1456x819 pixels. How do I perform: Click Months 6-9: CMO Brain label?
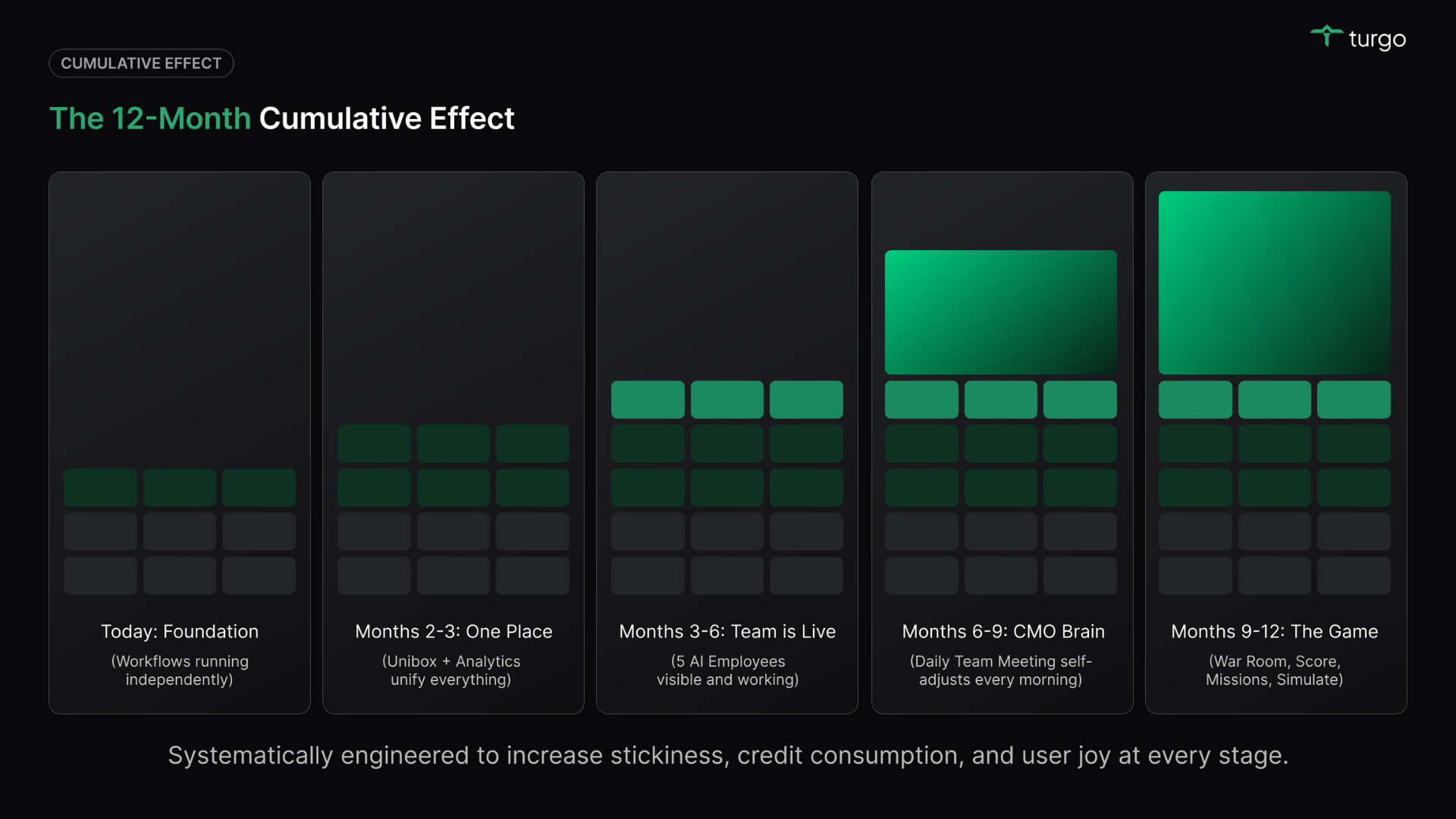click(1003, 632)
